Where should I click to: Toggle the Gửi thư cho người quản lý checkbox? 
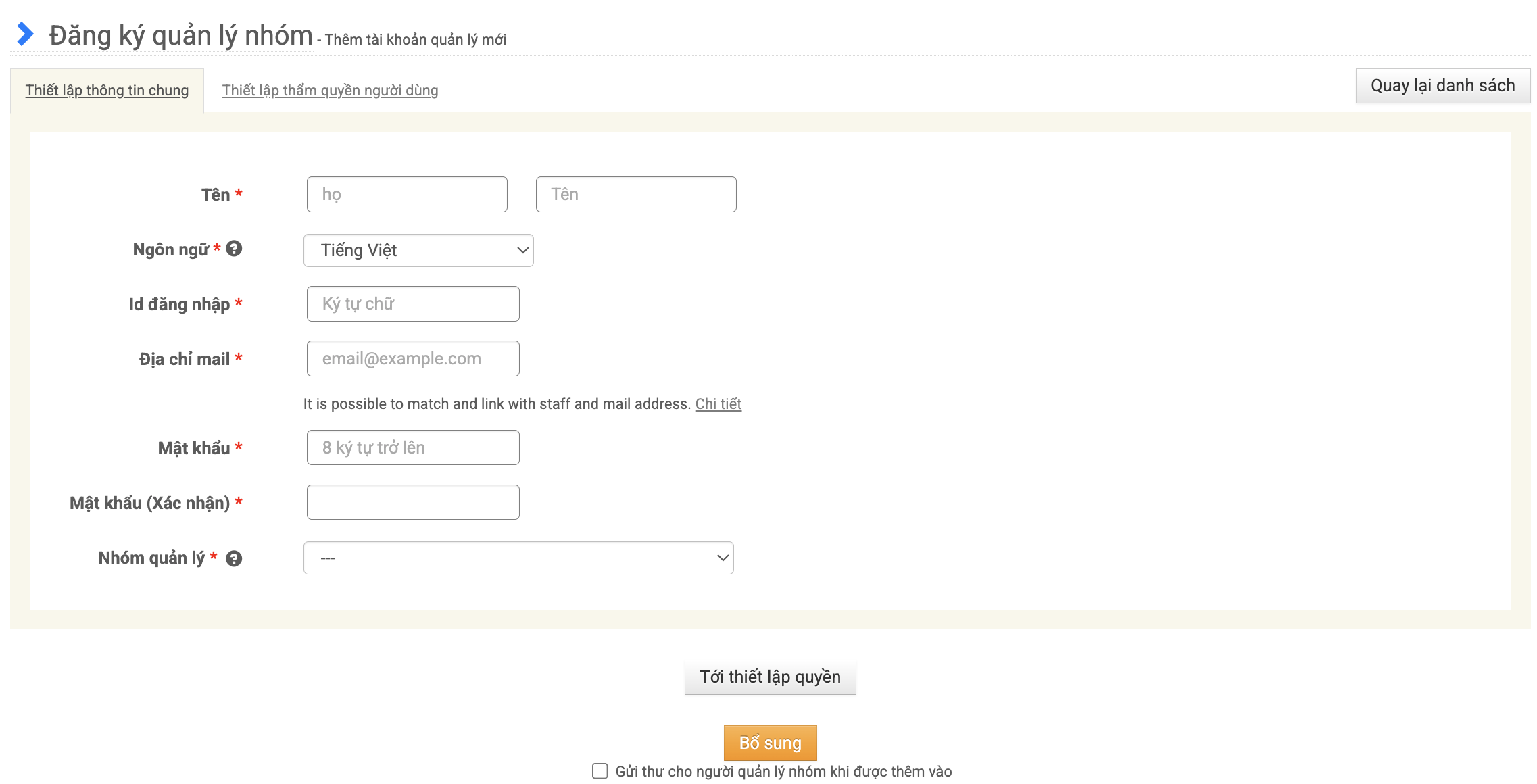(600, 770)
